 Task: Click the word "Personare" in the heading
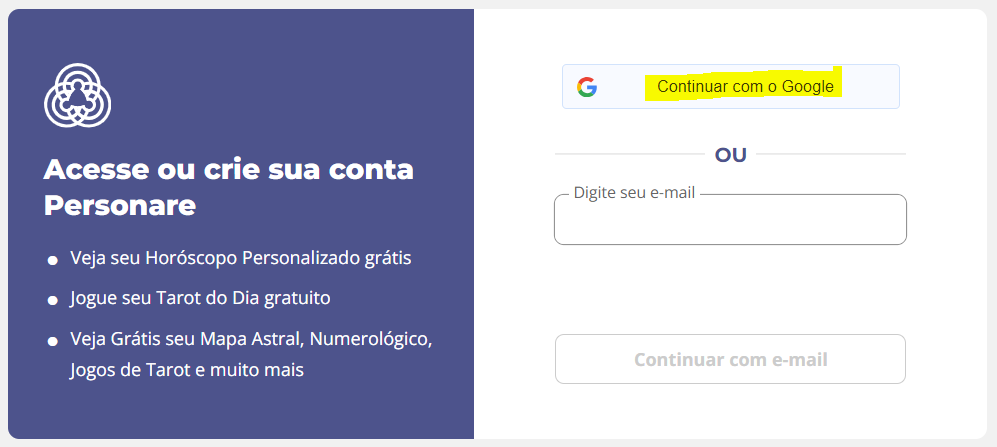120,205
